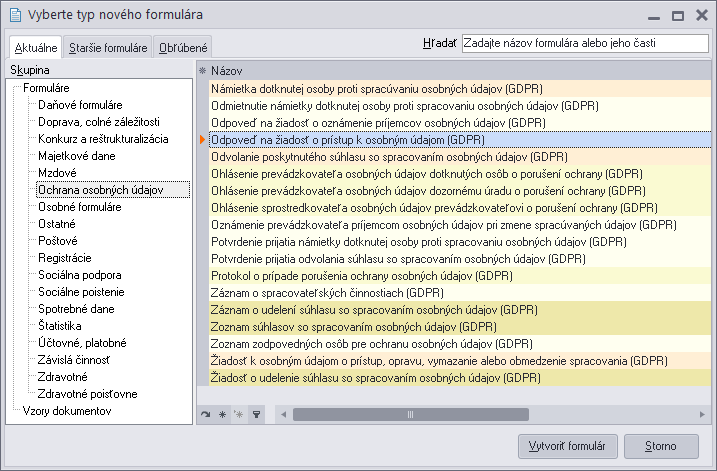Select Mzdové group in tree
Screen dimensions: 717x471
[57, 173]
